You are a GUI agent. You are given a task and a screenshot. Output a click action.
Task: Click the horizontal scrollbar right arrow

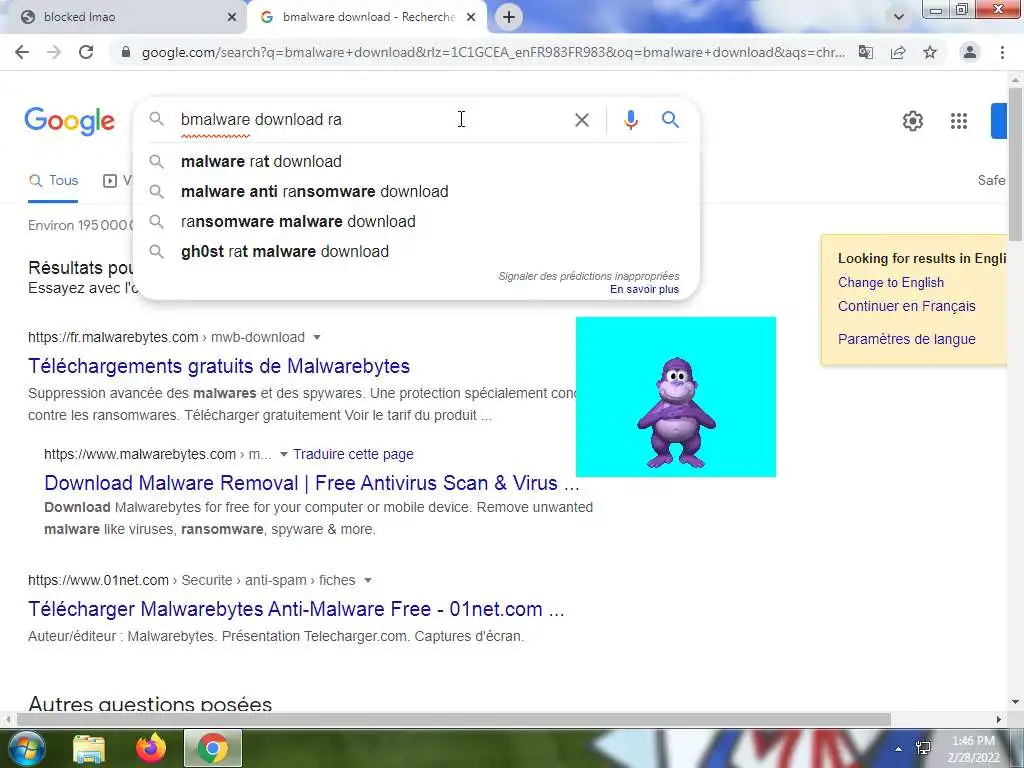pos(999,719)
